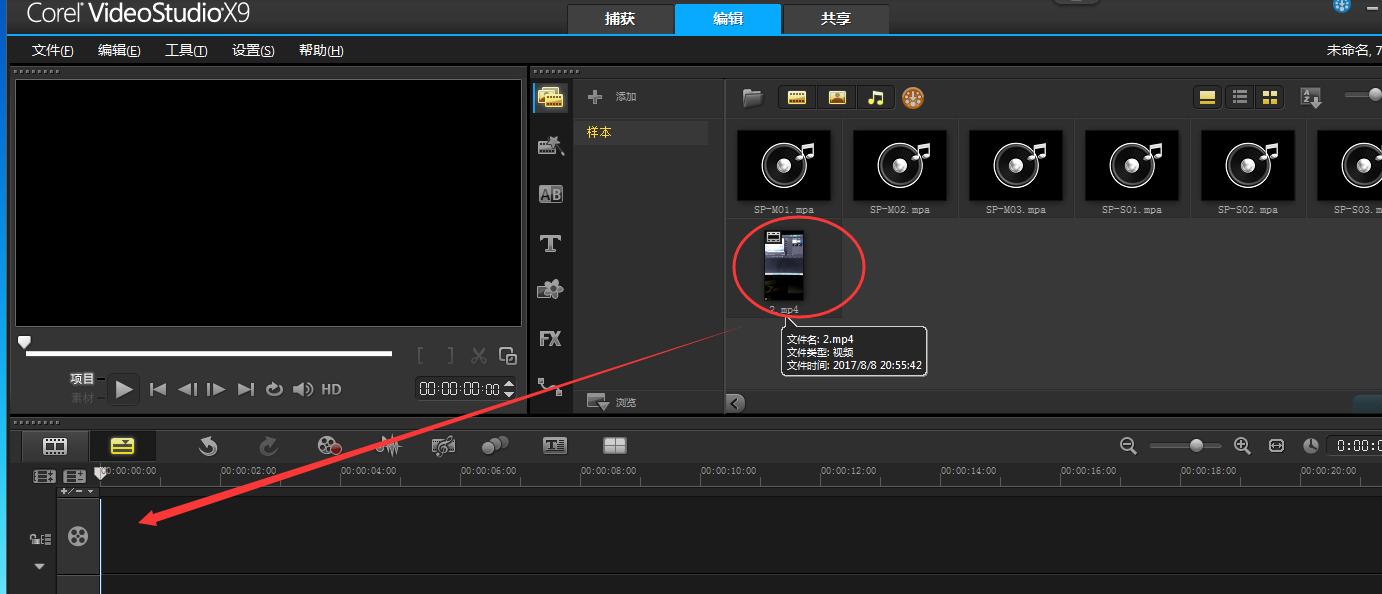Select SP-S02.mpa audio clip thumbnail
This screenshot has height=594, width=1382.
(x=1247, y=166)
